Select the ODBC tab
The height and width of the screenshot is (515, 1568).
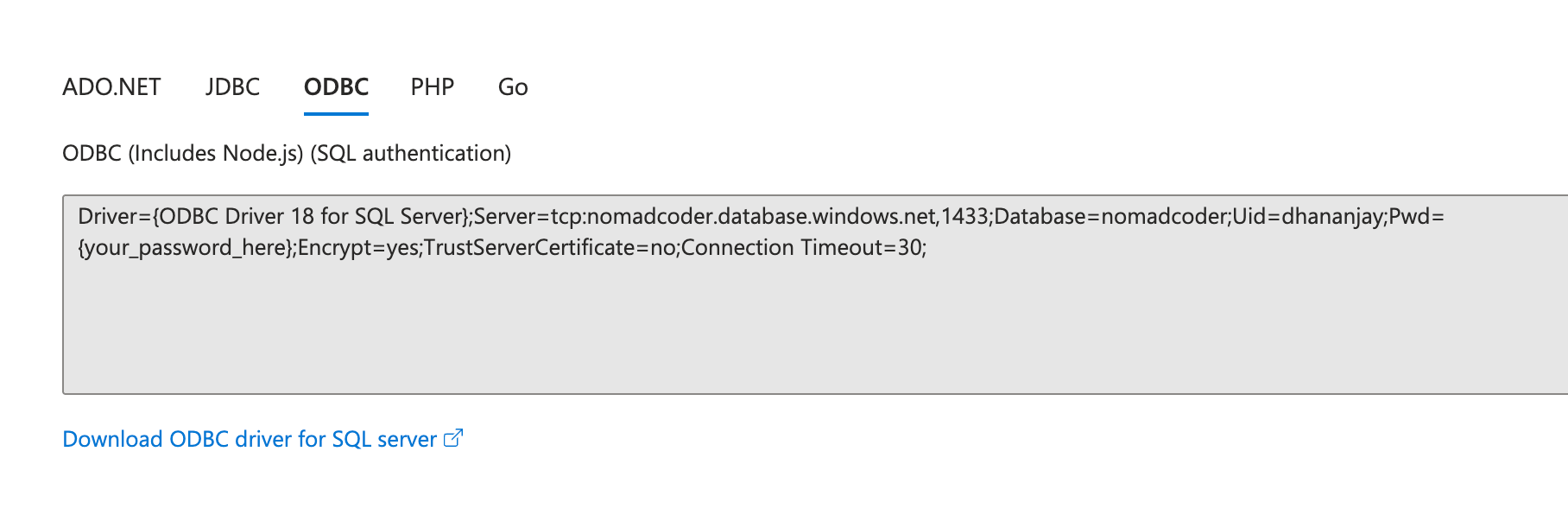[336, 87]
